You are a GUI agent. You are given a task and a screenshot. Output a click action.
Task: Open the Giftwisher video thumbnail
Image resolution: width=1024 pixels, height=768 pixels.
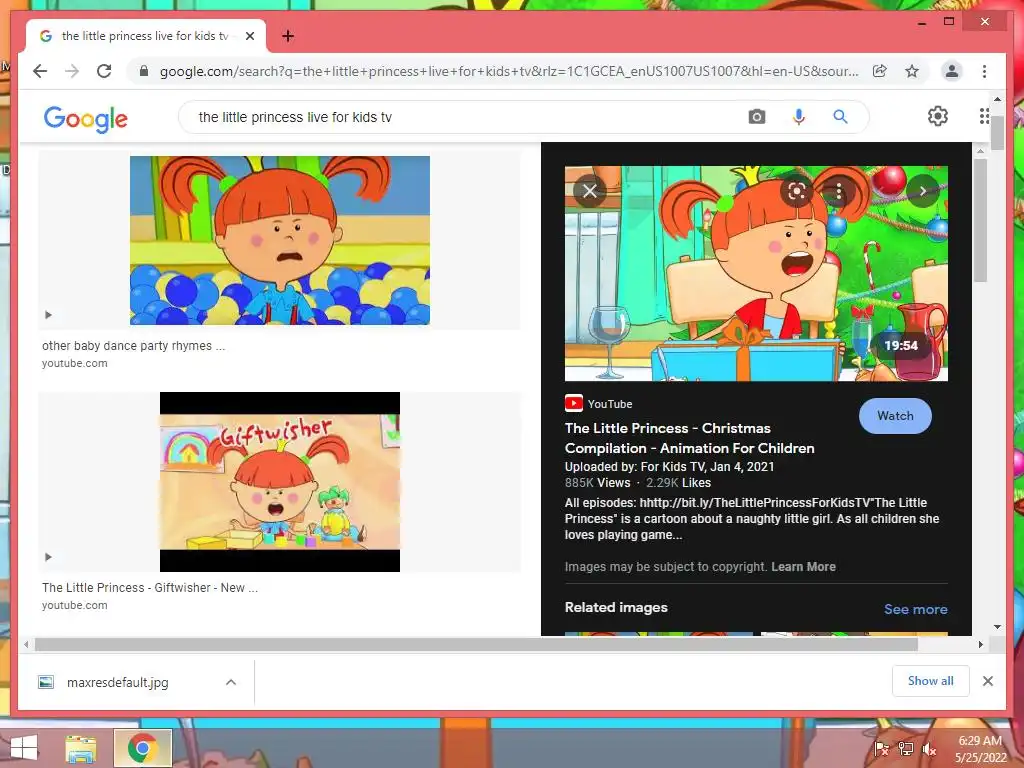pyautogui.click(x=280, y=482)
